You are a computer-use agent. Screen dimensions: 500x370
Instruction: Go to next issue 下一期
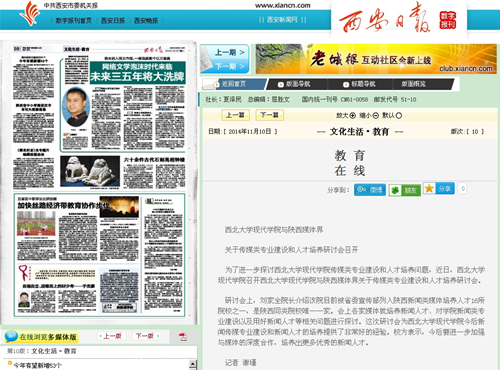pos(230,66)
